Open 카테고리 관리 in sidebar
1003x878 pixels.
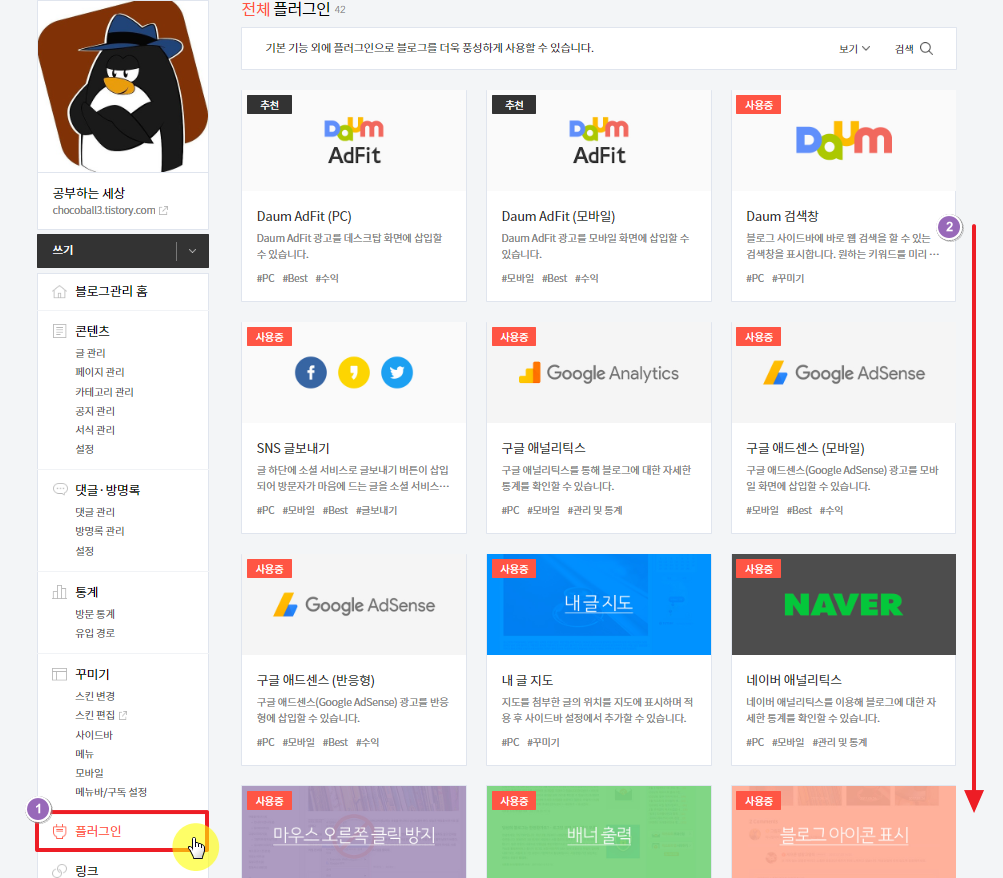click(104, 391)
